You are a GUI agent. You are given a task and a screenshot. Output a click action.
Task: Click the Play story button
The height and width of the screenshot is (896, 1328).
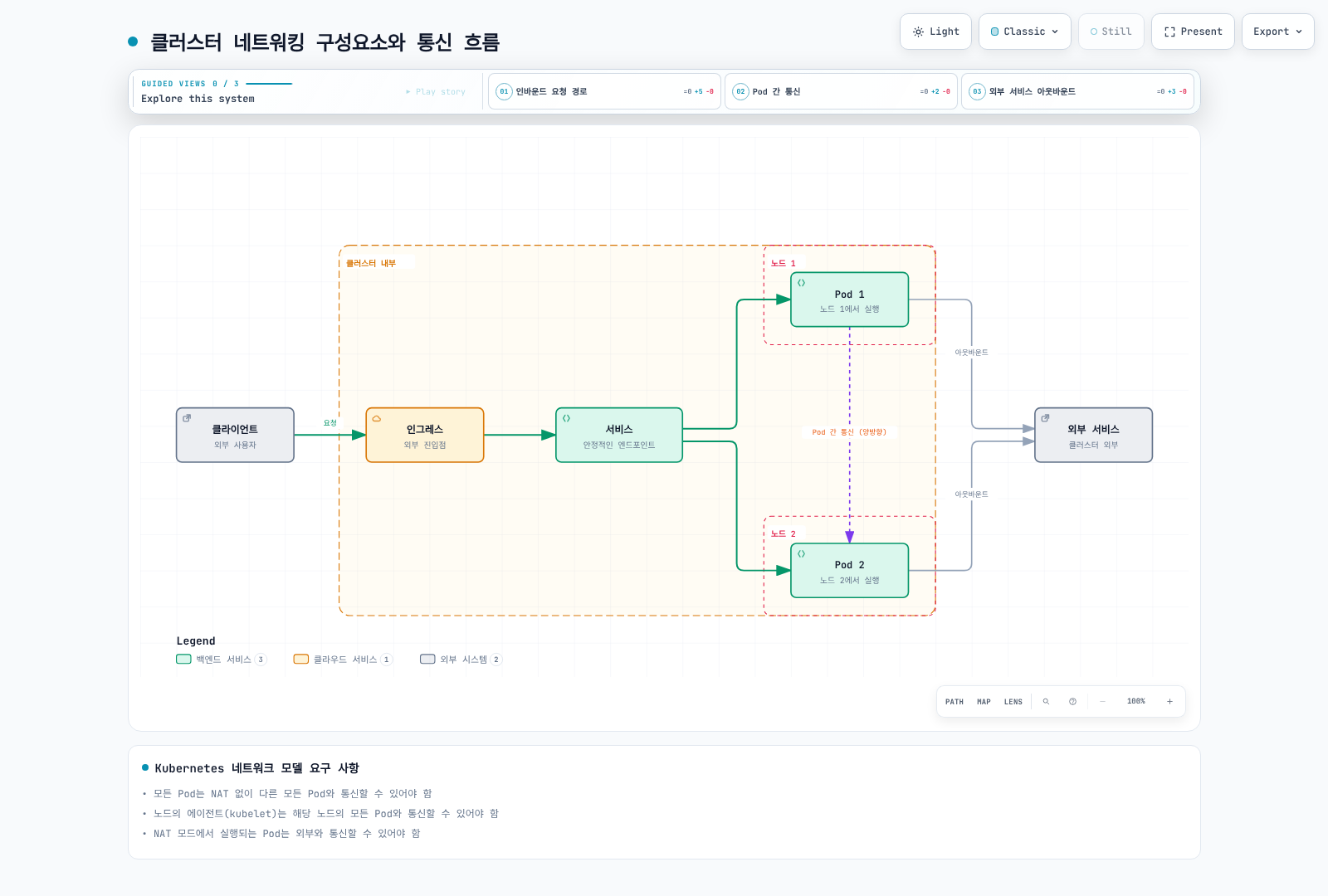point(436,91)
